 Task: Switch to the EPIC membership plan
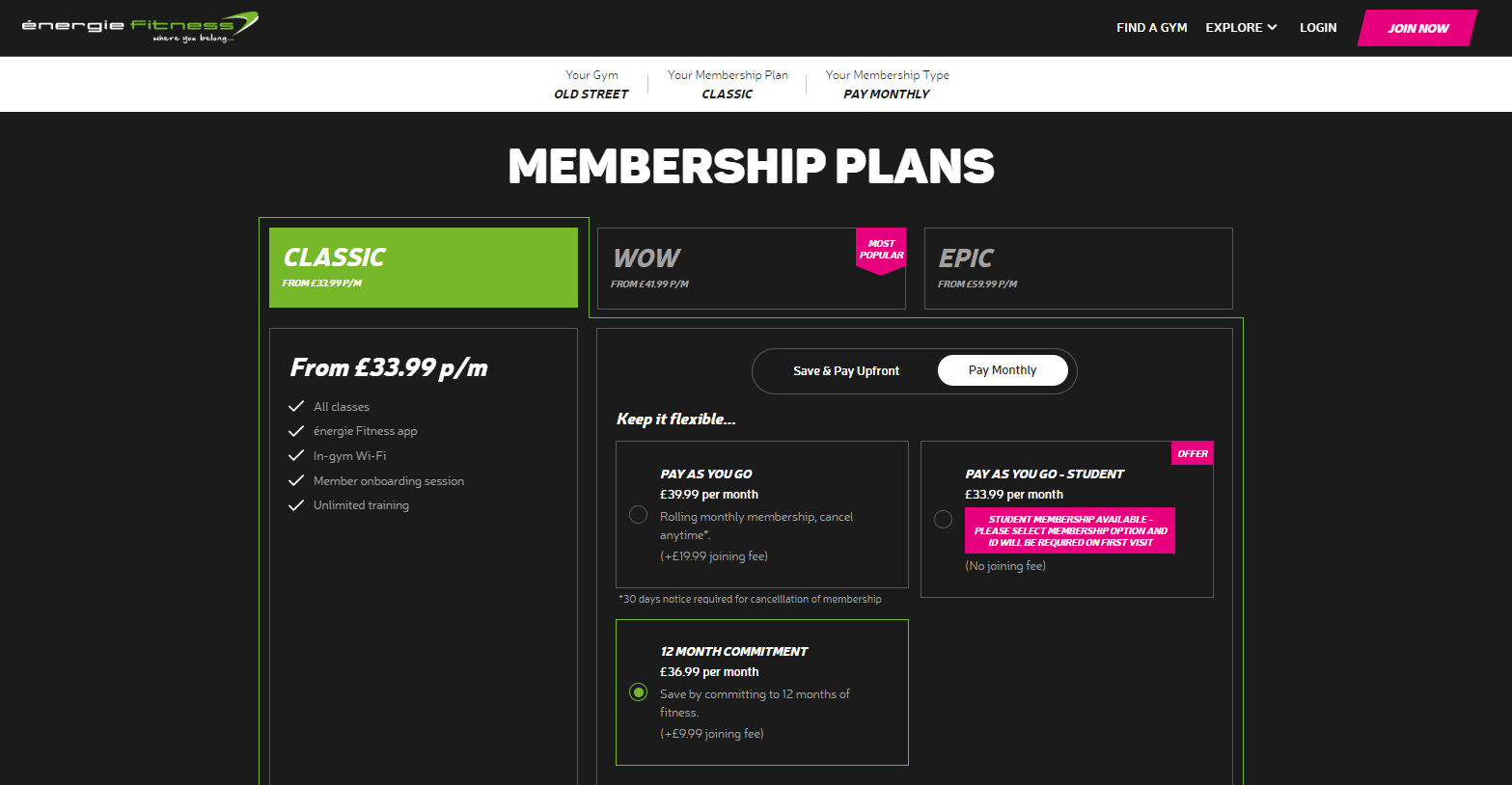tap(1078, 268)
